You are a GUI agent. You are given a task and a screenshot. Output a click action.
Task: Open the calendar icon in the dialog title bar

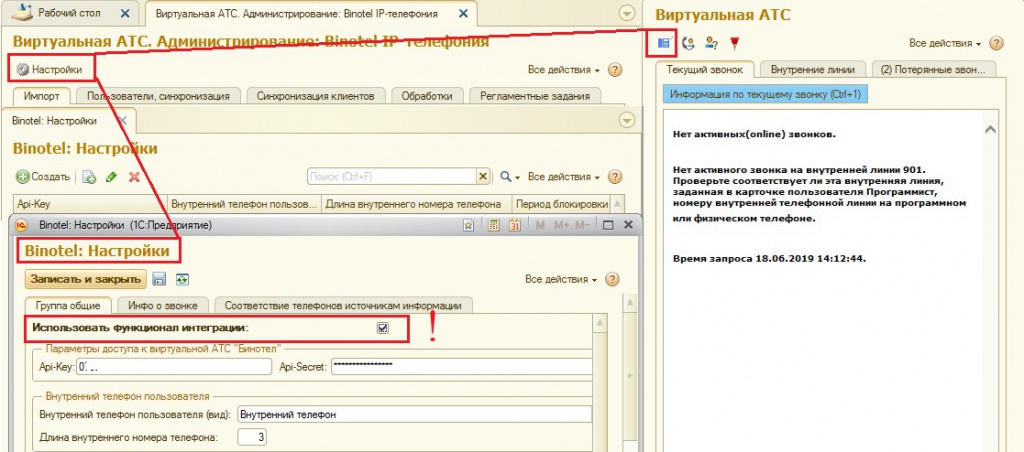(x=515, y=225)
